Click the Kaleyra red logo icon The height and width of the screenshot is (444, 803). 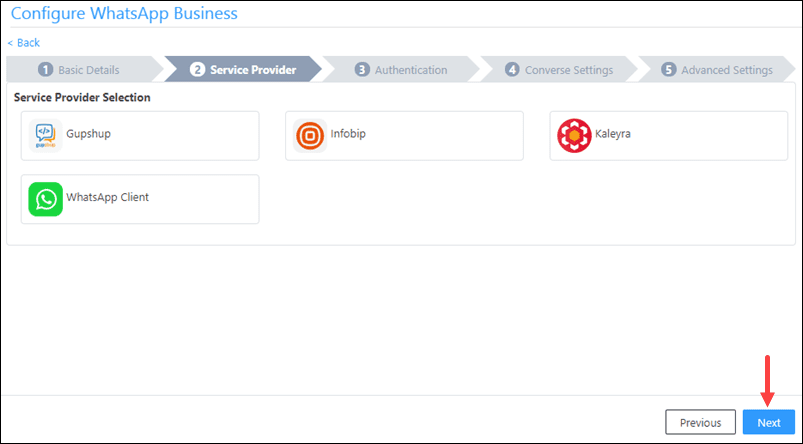pyautogui.click(x=574, y=136)
